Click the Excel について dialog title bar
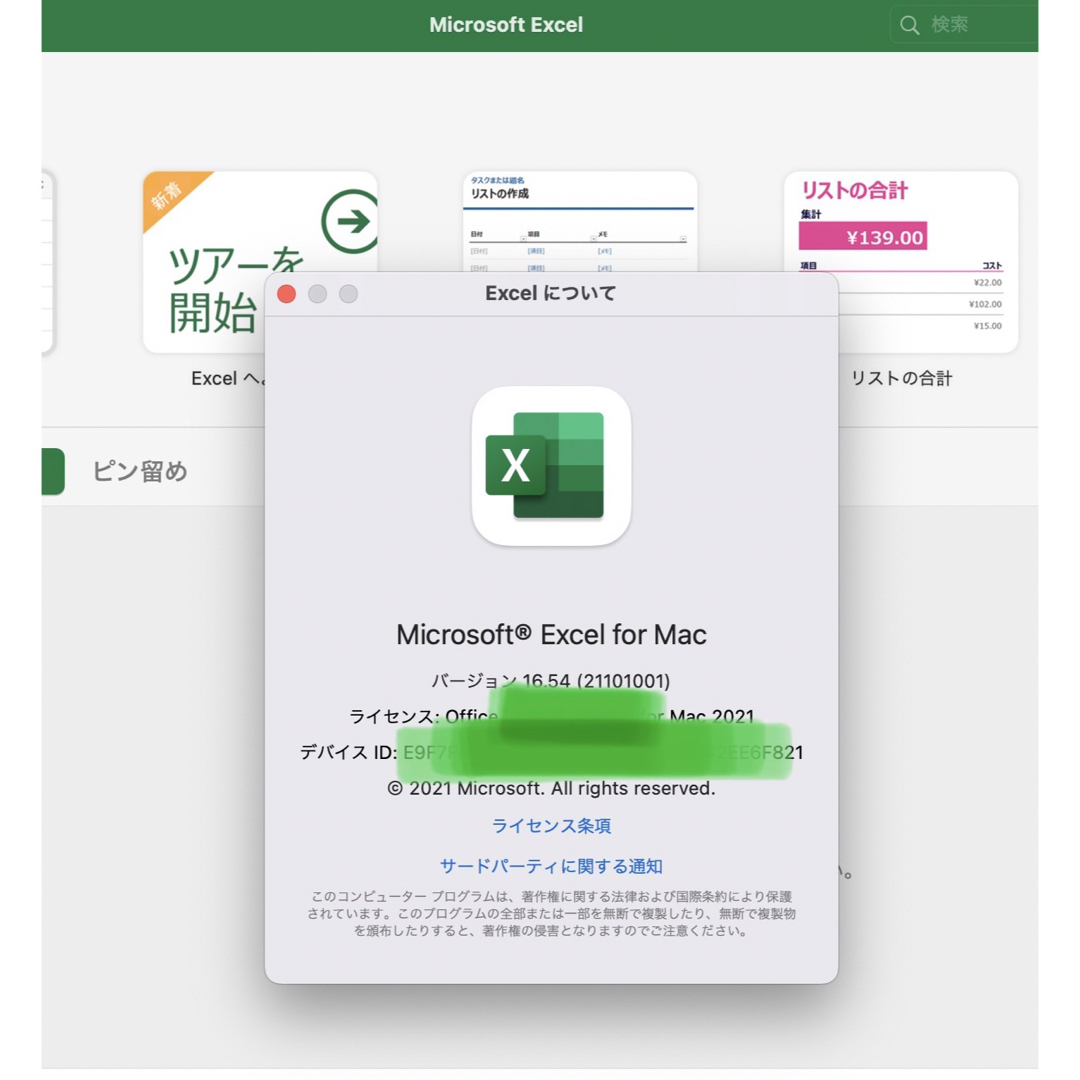 pos(551,294)
